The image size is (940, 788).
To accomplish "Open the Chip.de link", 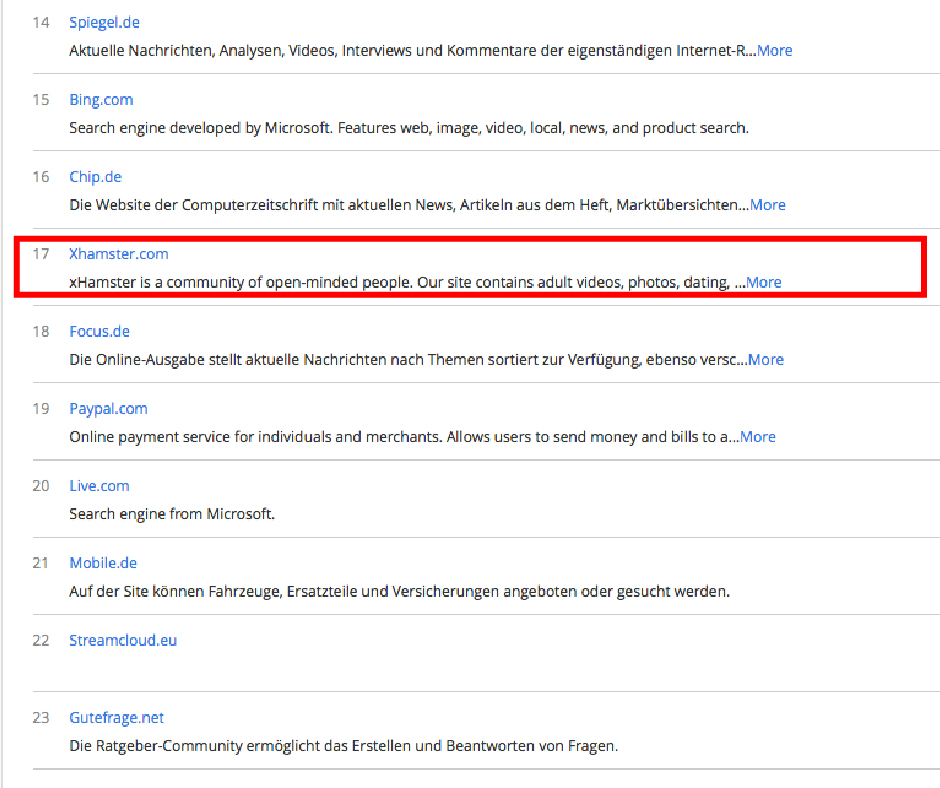I will coord(95,177).
